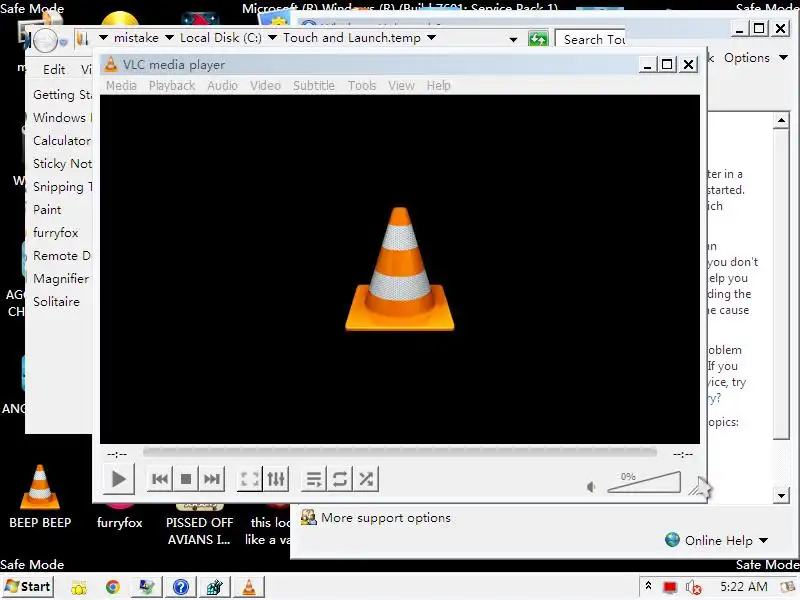
Task: Click the VLC seek progress bar
Action: pos(399,452)
